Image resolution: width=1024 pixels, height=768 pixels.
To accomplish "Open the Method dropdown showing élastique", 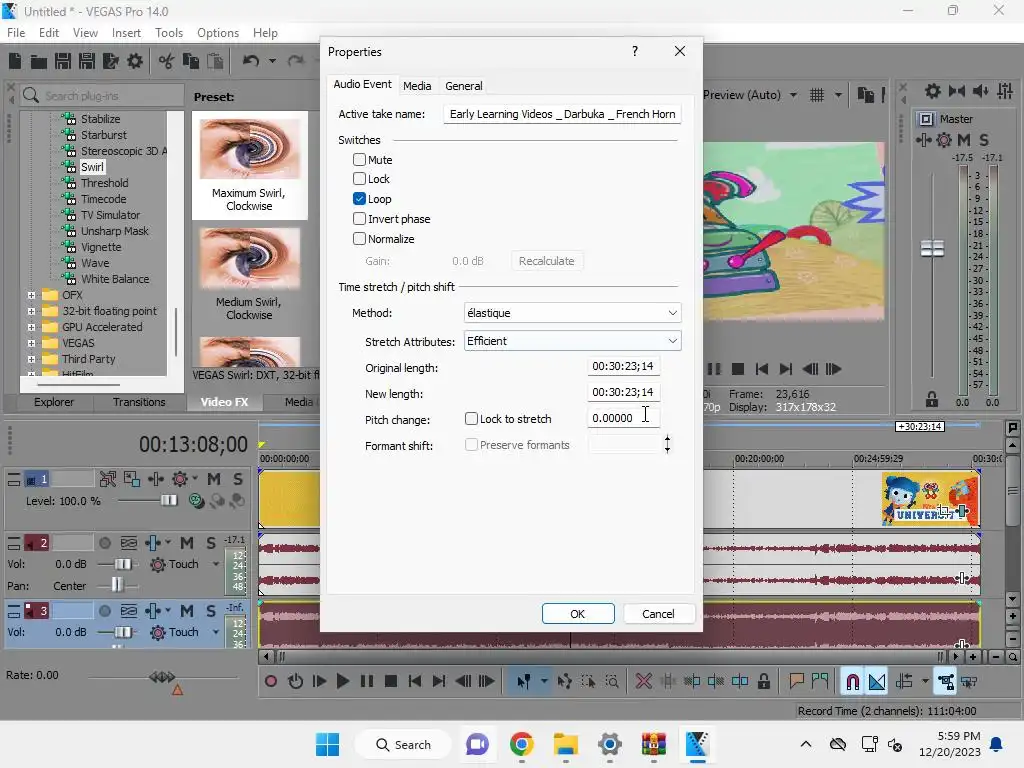I will tap(572, 313).
